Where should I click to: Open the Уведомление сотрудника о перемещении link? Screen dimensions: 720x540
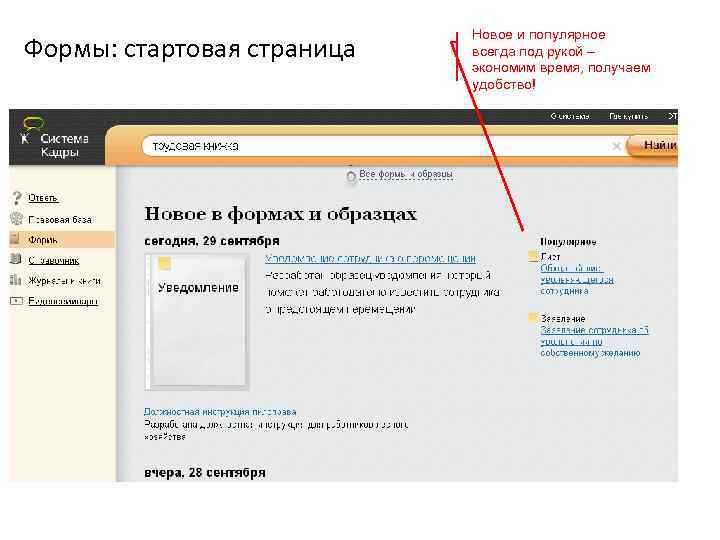[370, 259]
